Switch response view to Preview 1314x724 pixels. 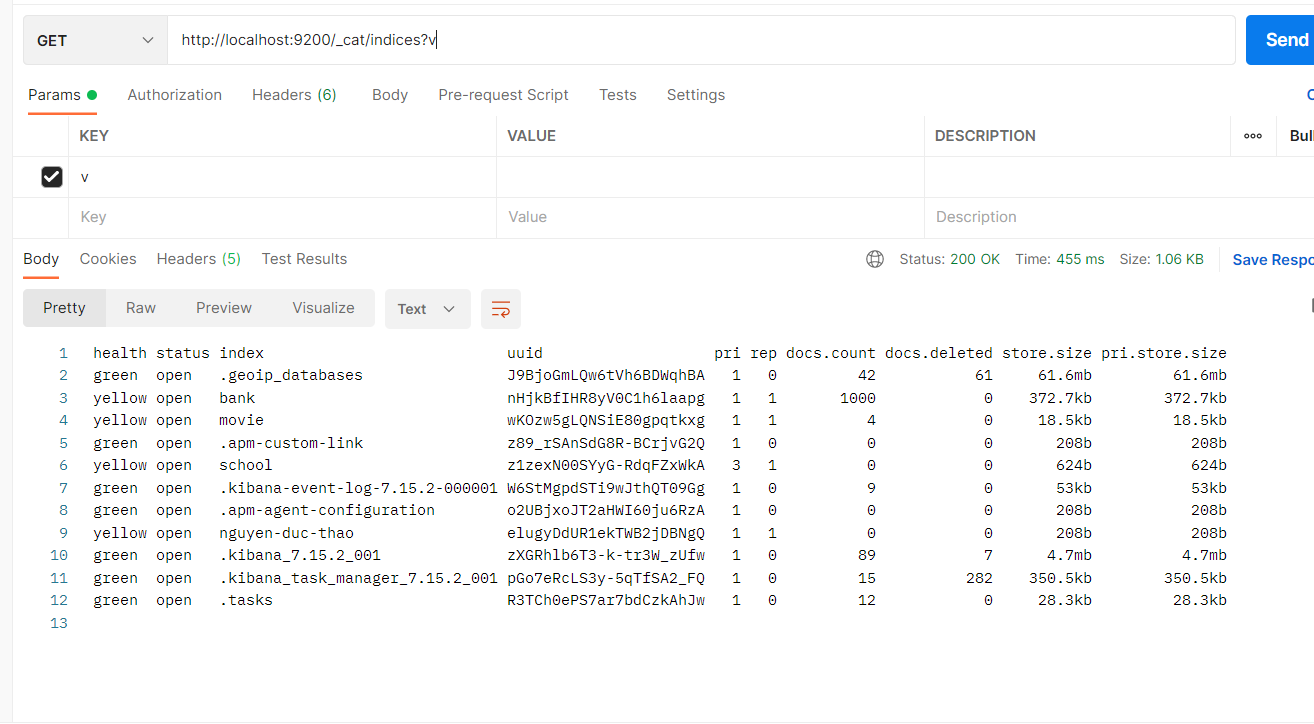pyautogui.click(x=224, y=308)
